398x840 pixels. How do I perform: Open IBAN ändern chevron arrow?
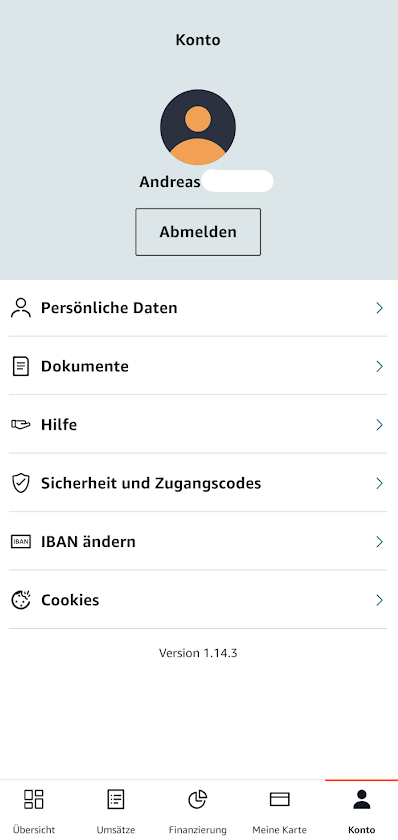click(379, 542)
